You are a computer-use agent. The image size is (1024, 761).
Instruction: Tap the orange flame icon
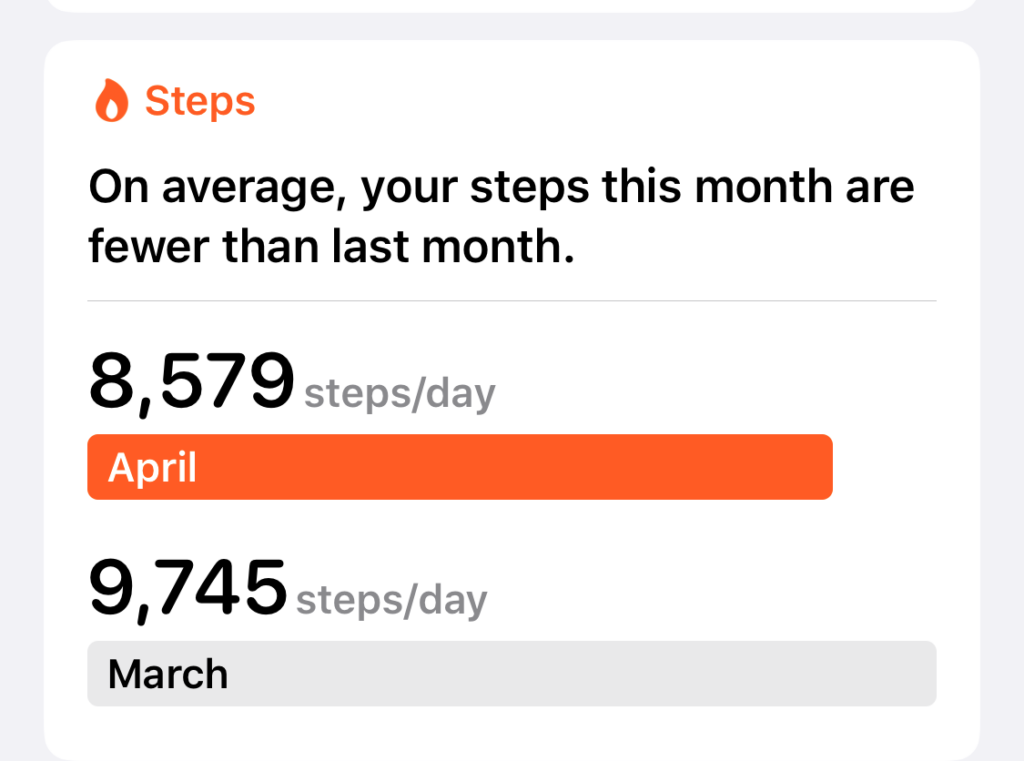(x=112, y=101)
